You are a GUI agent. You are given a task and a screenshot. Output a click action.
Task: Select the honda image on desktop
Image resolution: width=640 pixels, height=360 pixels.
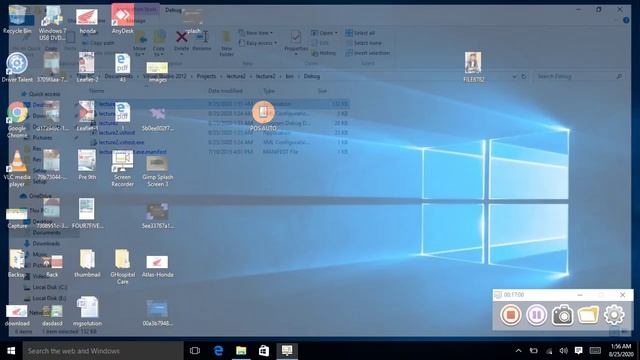87,21
